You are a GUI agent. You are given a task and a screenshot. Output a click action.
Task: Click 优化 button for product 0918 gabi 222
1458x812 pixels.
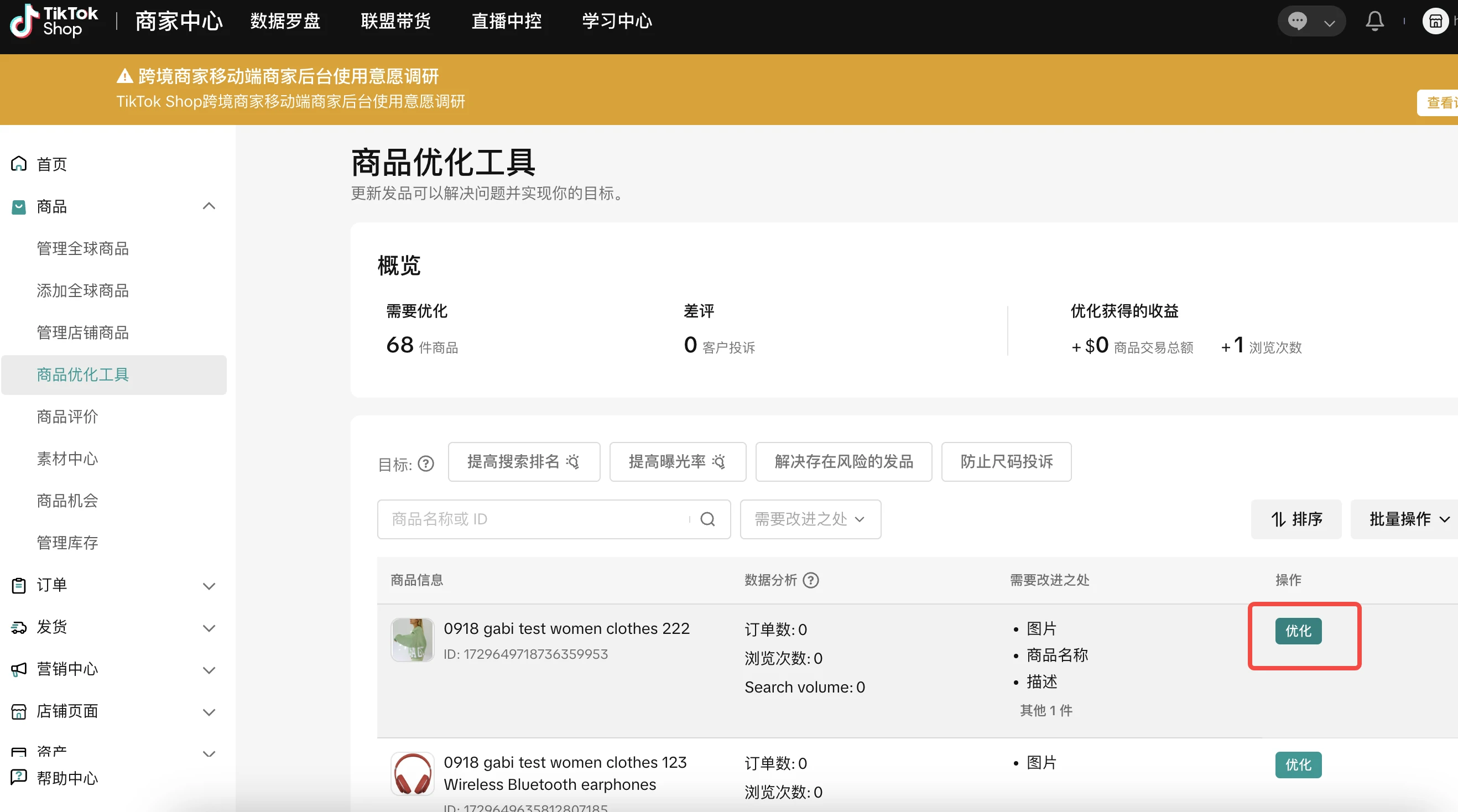1298,631
